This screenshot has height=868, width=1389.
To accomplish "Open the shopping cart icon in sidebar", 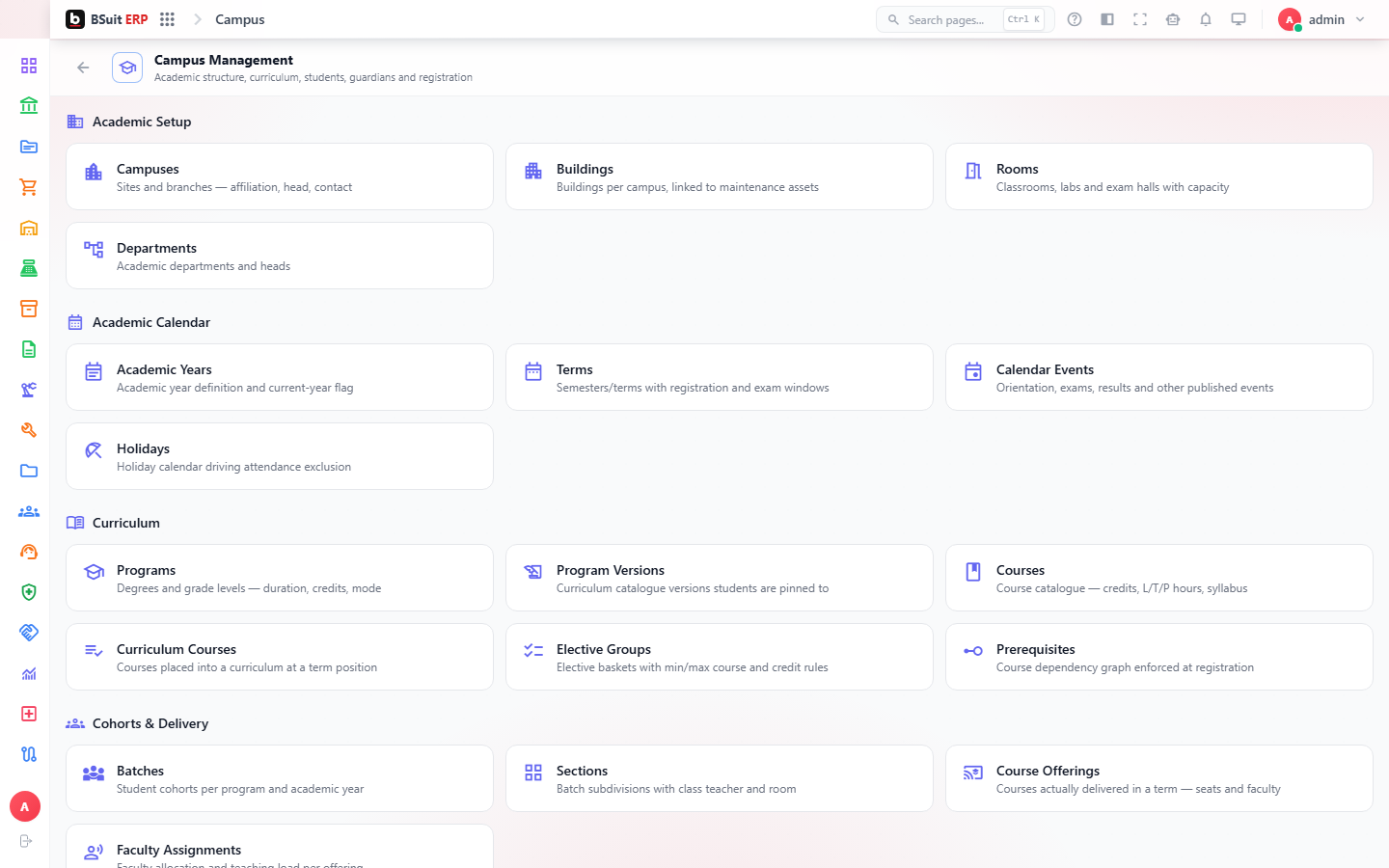I will coord(29,187).
